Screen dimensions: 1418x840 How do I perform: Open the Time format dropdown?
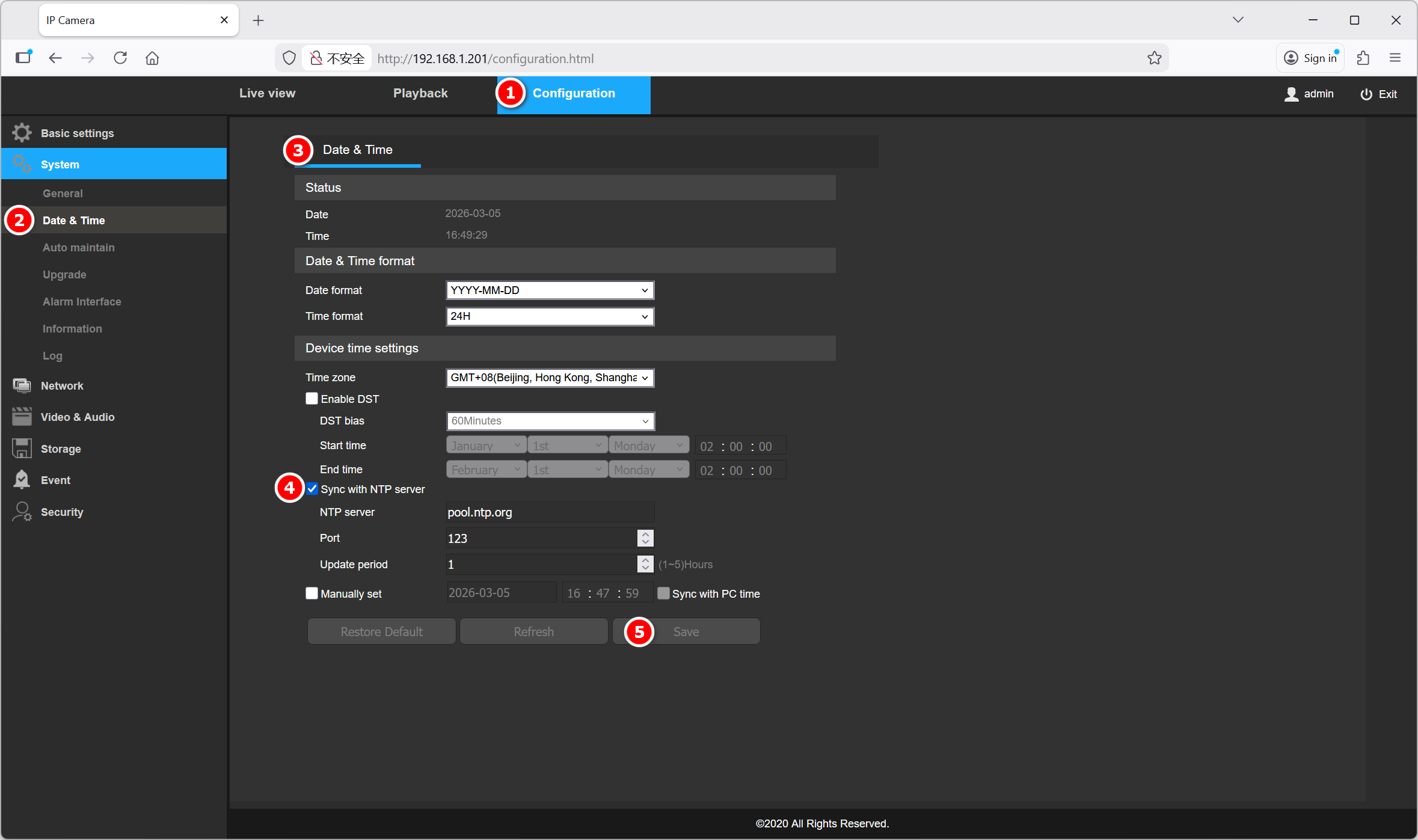pyautogui.click(x=550, y=316)
